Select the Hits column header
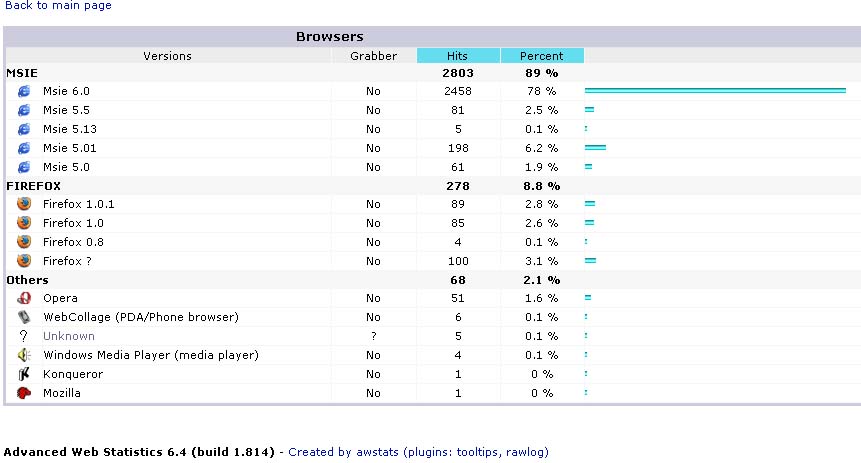Screen dimensions: 861x463 [x=458, y=56]
